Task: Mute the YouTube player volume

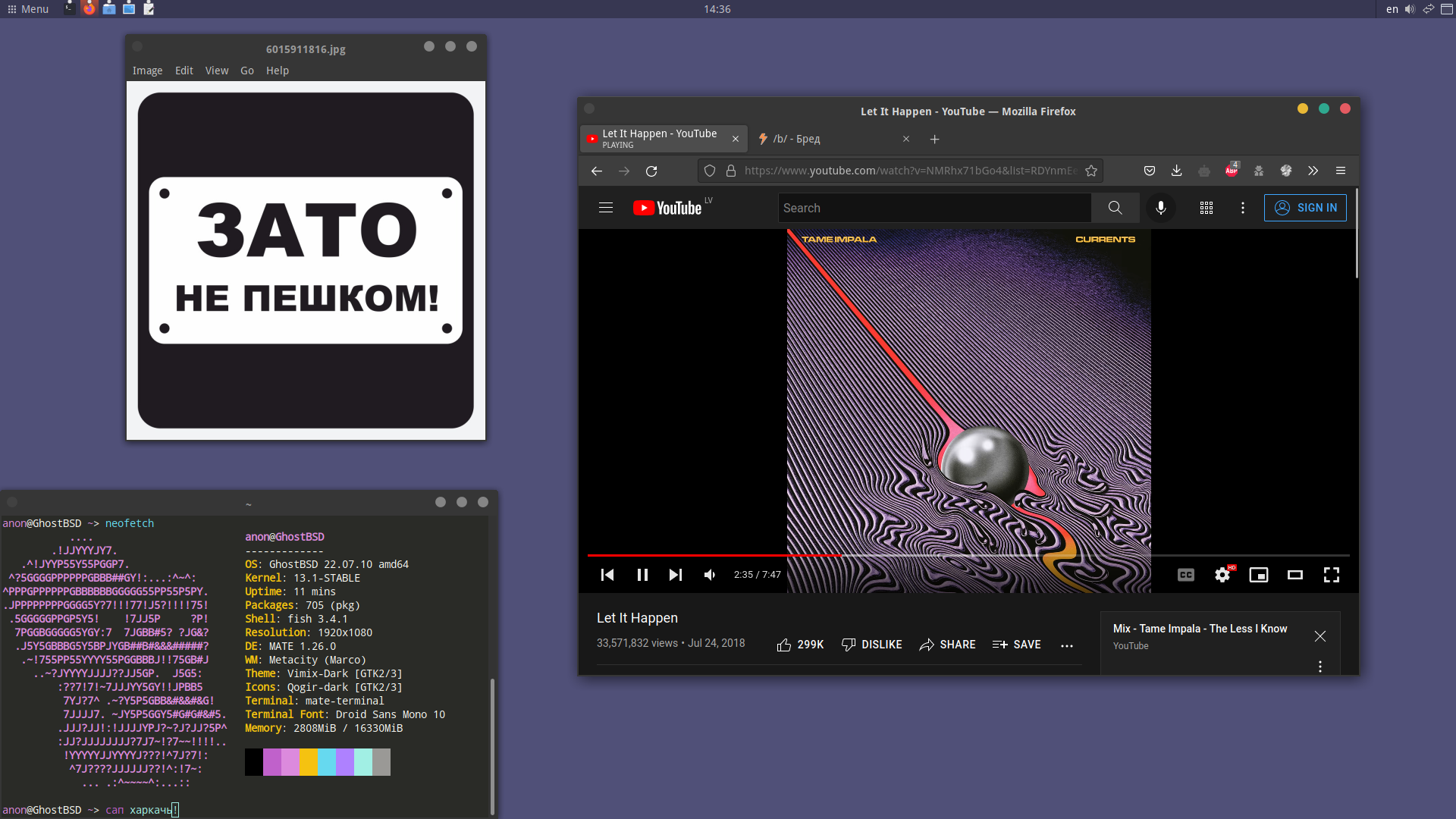Action: tap(710, 575)
